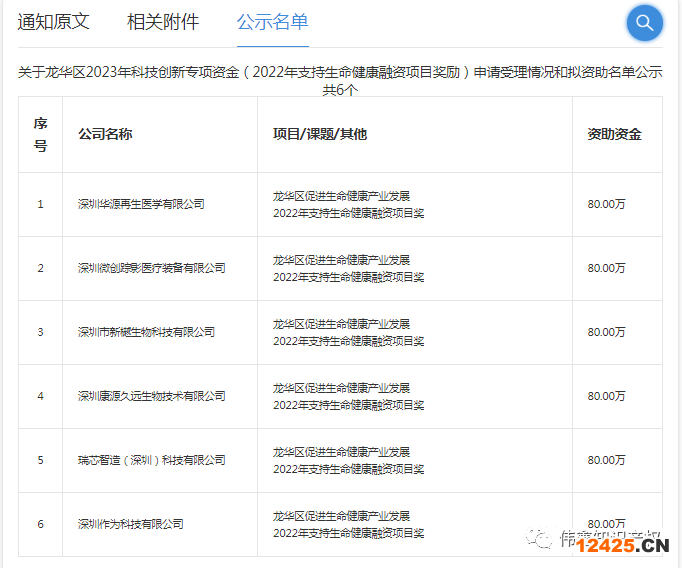Click the blue search magnifier icon

click(644, 23)
